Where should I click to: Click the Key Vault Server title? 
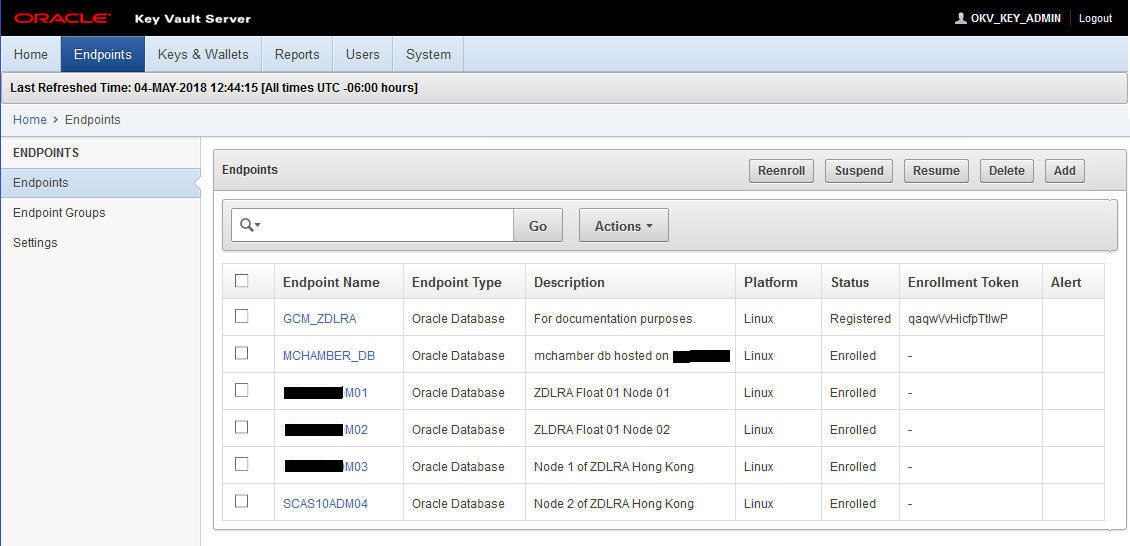(192, 19)
